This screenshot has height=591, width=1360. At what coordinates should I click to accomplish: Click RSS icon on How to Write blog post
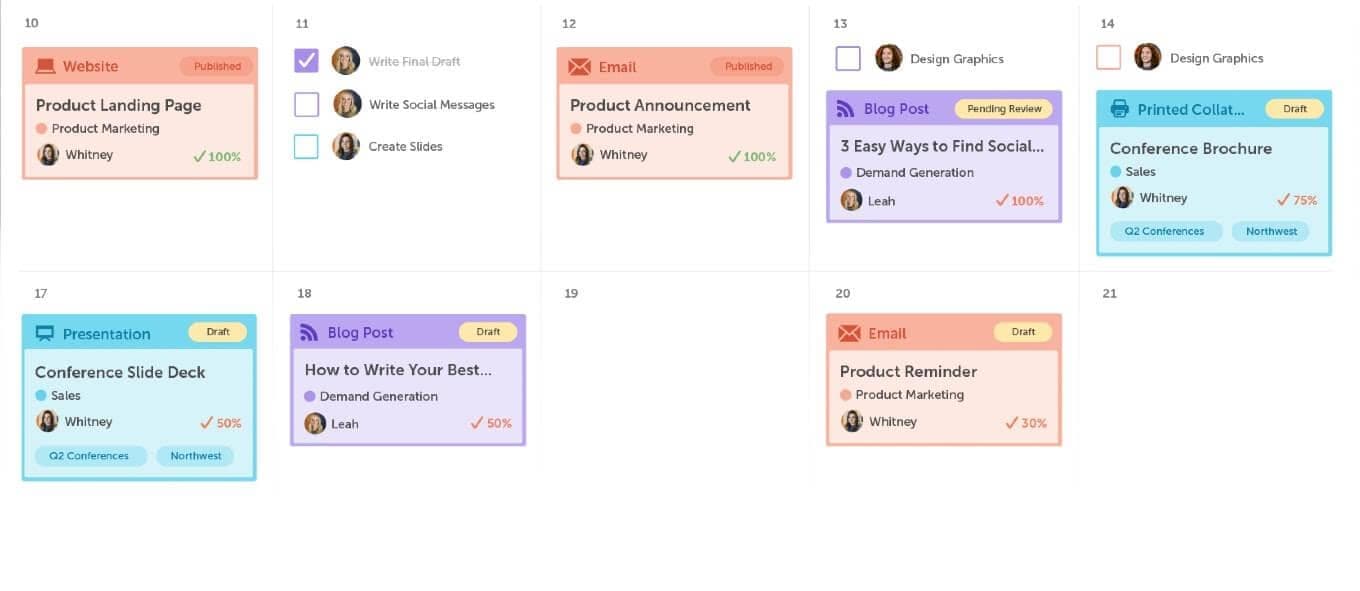(310, 333)
